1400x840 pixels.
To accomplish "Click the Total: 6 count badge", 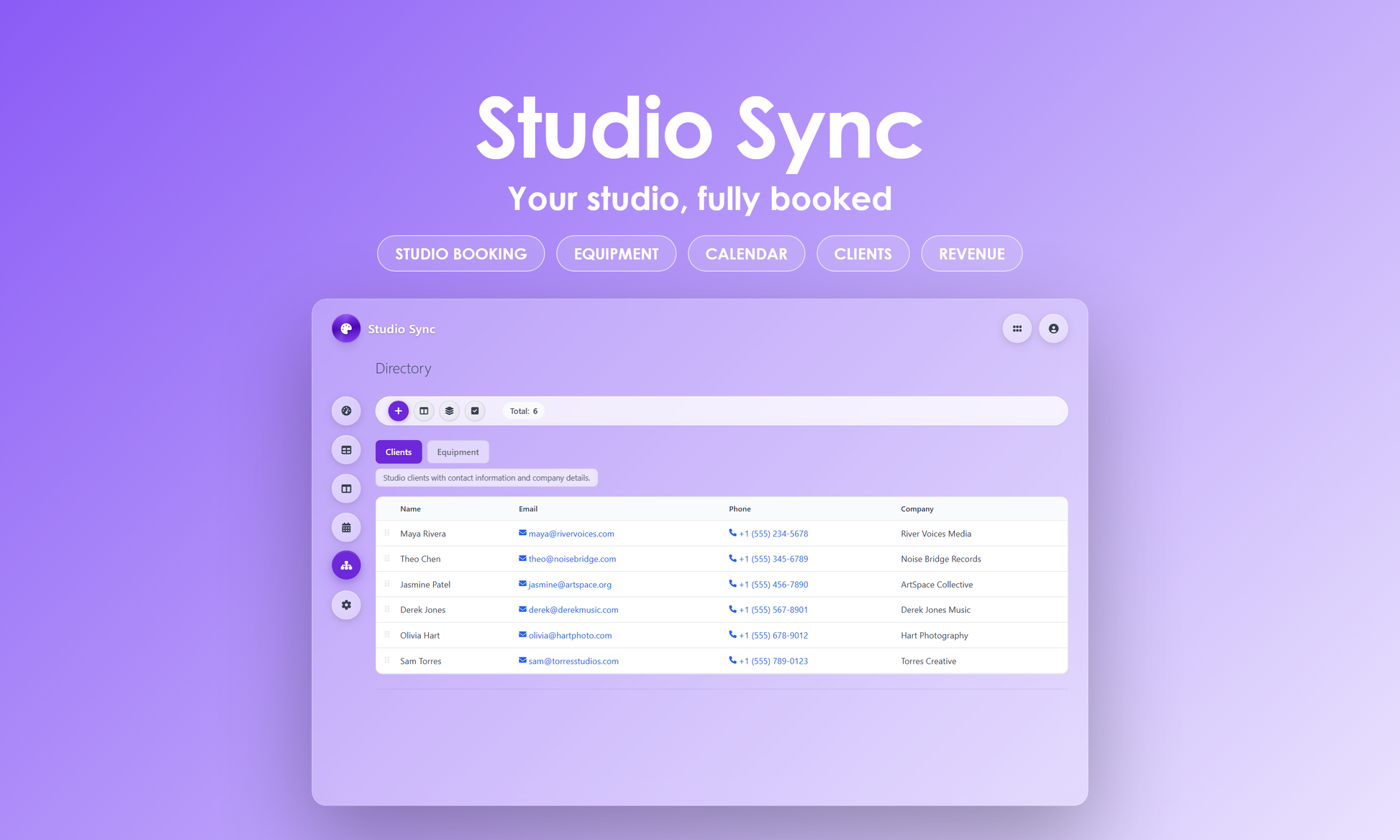I will 524,411.
